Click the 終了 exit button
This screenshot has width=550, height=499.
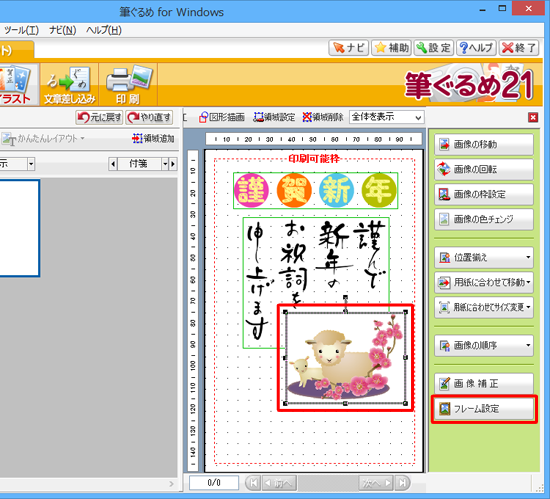519,48
